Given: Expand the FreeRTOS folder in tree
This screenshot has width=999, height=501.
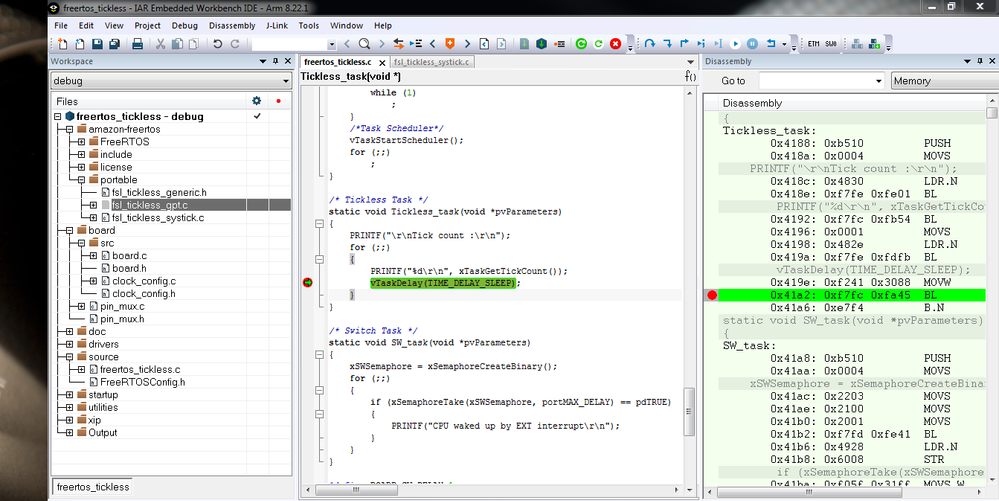Looking at the screenshot, I should [x=81, y=142].
